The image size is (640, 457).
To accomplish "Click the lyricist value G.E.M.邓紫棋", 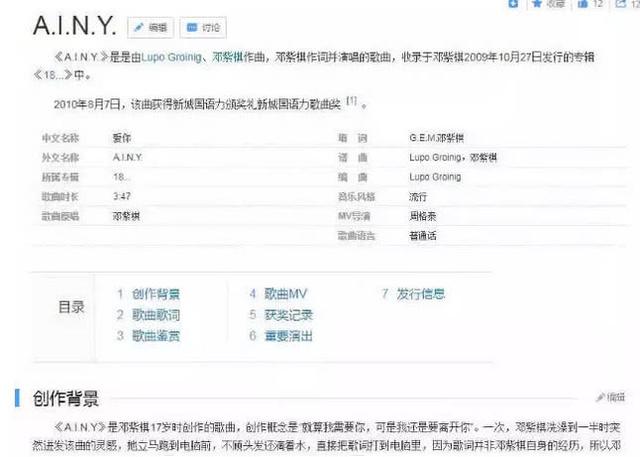I will [436, 138].
